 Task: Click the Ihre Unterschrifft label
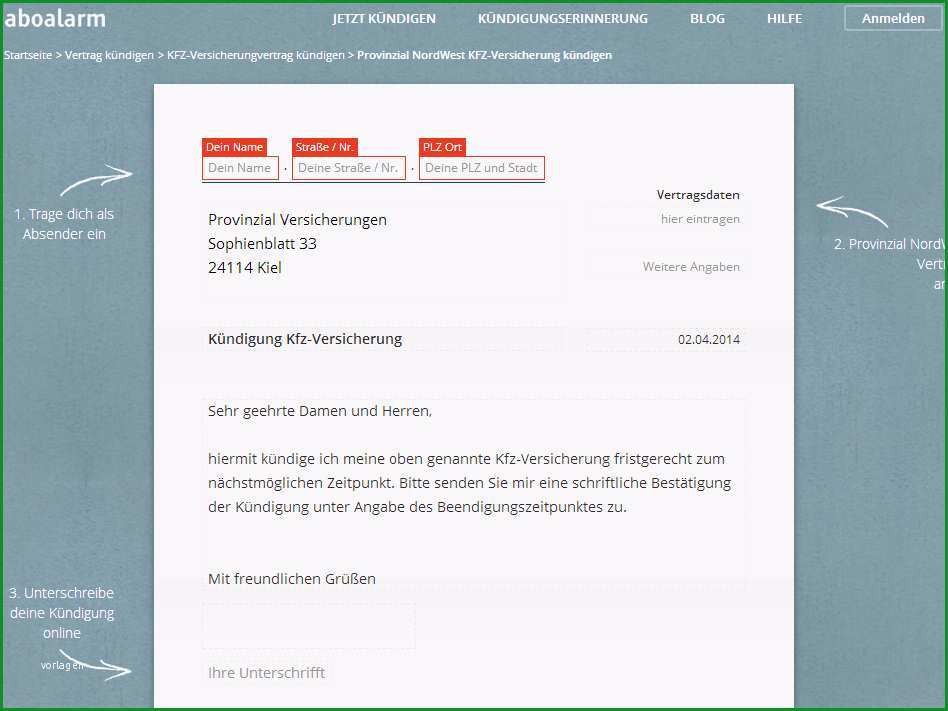pos(266,673)
